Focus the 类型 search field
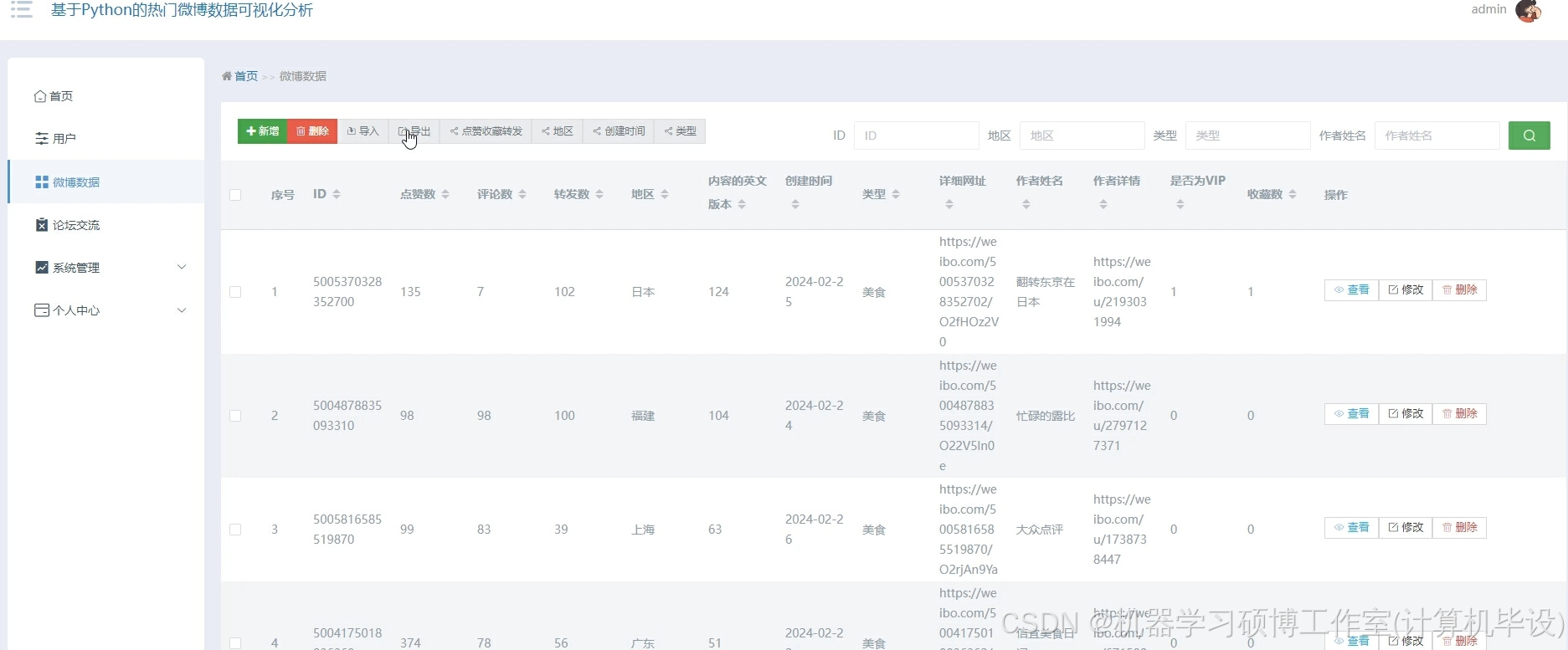Viewport: 1568px width, 650px height. 1247,136
